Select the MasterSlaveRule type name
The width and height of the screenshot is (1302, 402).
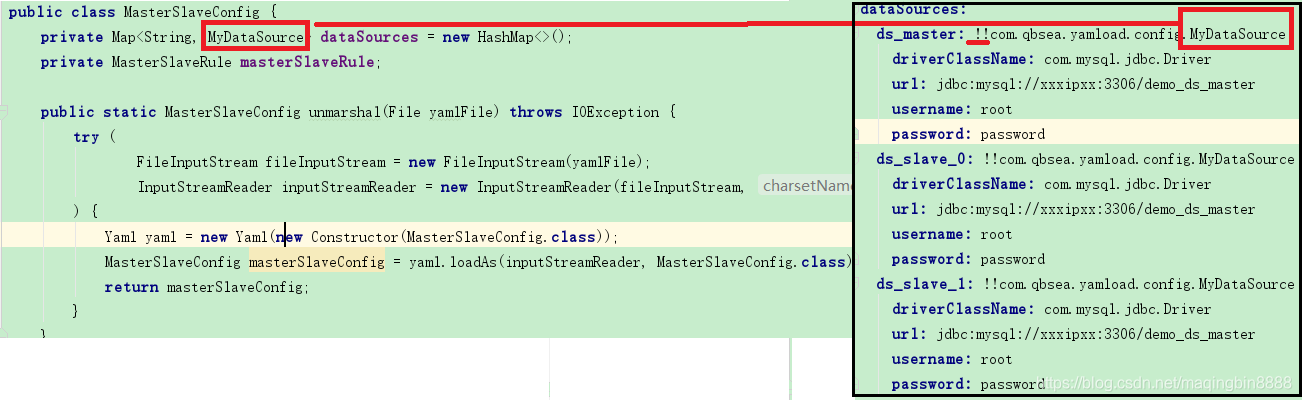[x=170, y=62]
